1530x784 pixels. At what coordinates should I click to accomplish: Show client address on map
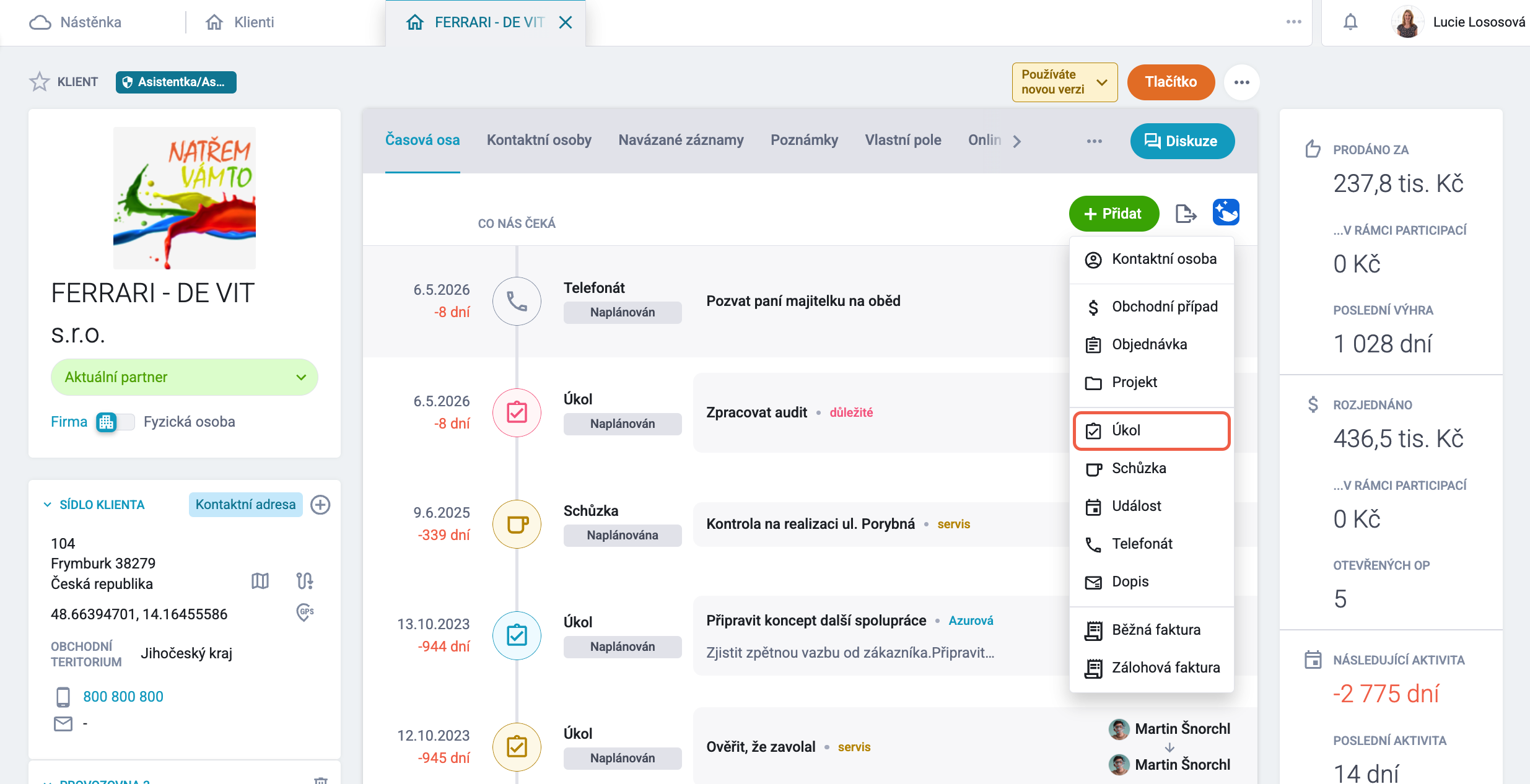[x=260, y=581]
